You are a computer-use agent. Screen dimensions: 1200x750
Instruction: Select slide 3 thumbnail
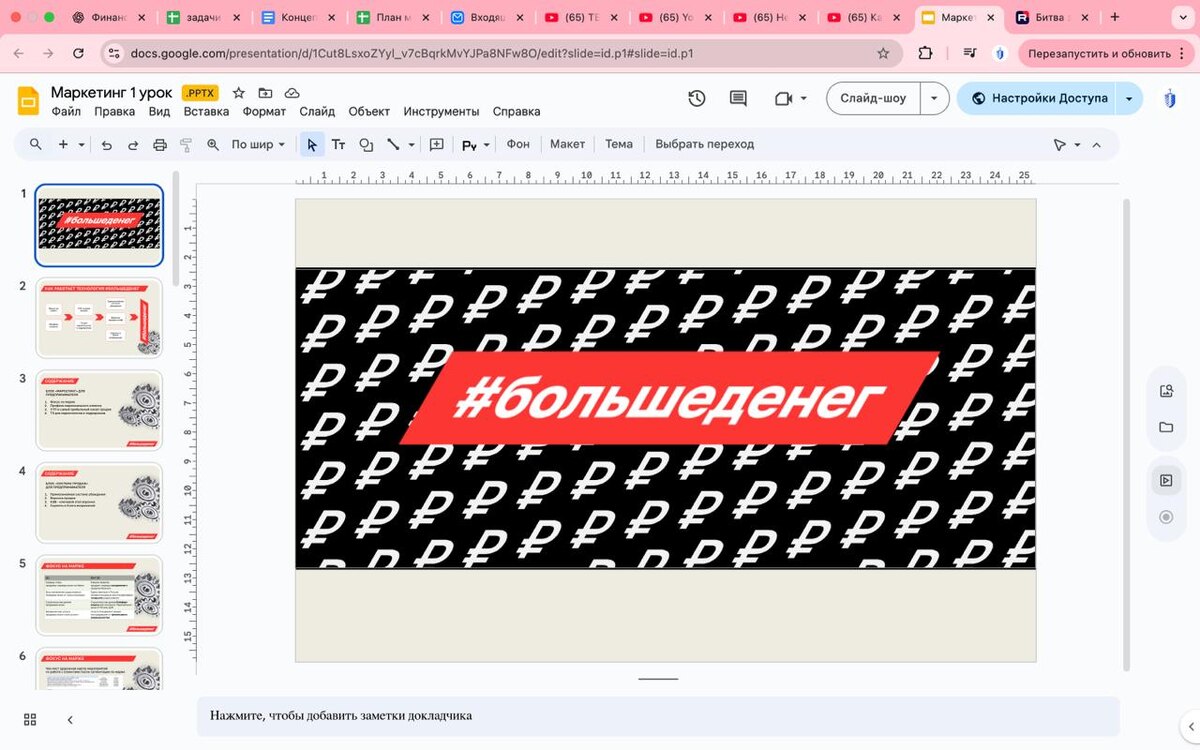click(x=99, y=411)
